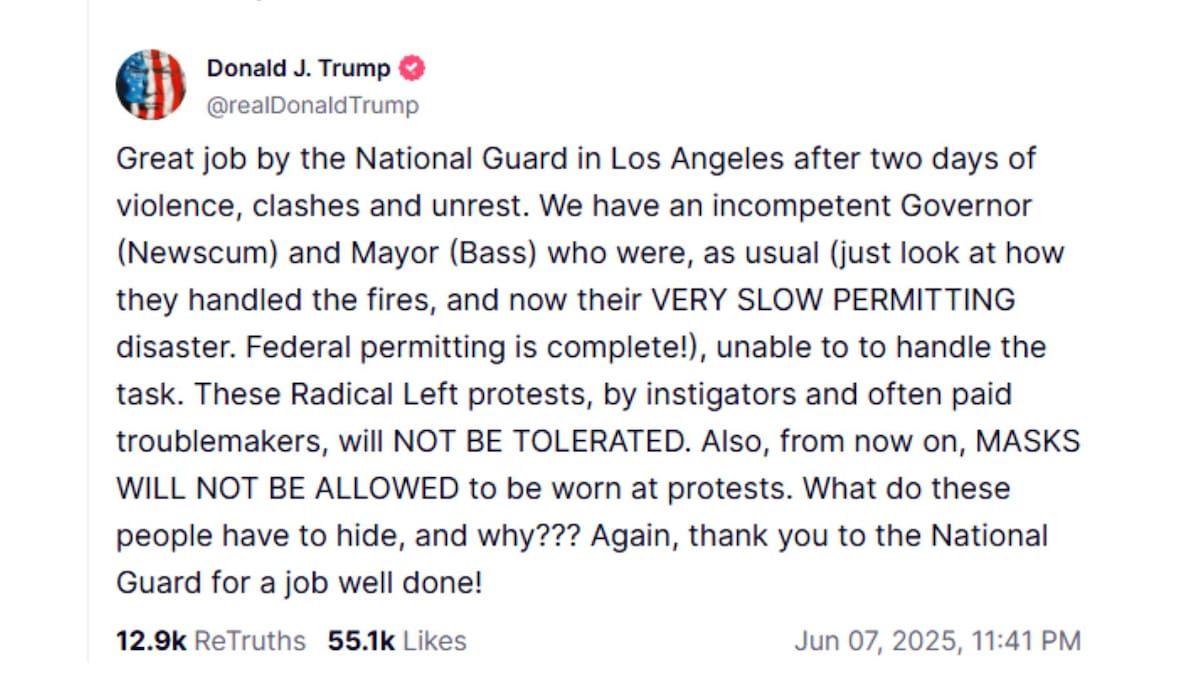Click the red verified badge icon
1200x675 pixels.
[412, 69]
